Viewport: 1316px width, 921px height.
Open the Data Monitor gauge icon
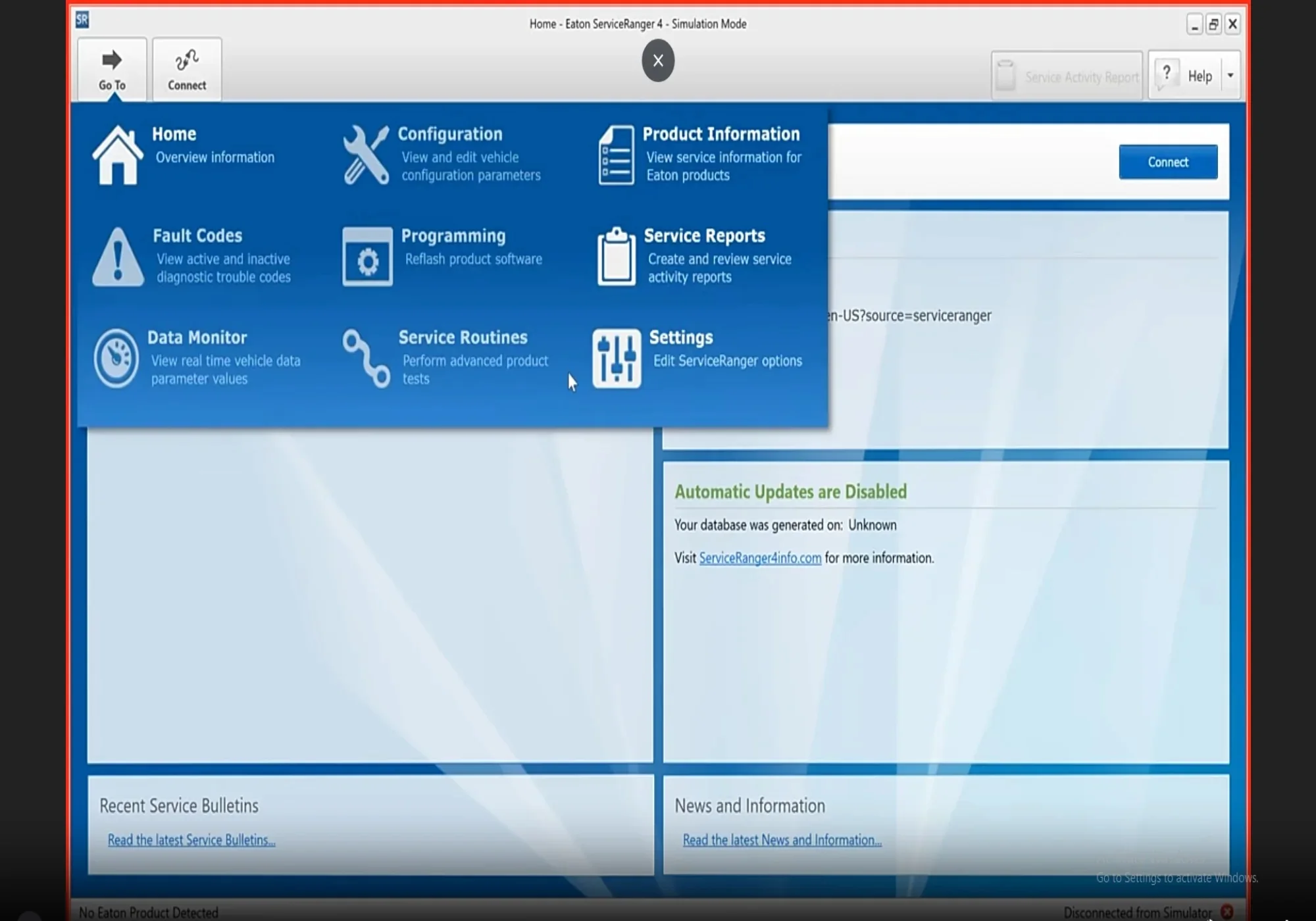(x=117, y=357)
